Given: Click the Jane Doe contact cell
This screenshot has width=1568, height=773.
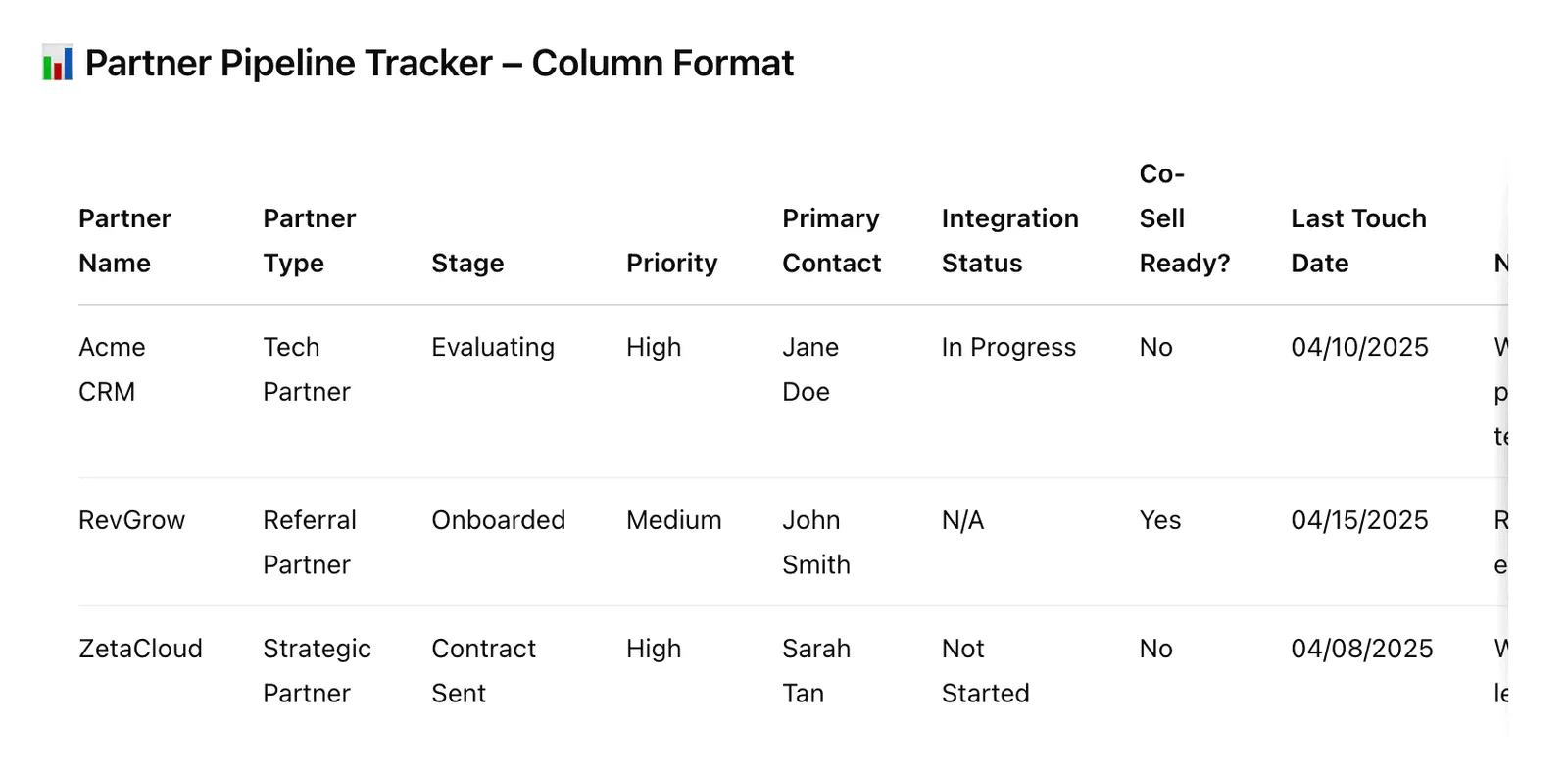Looking at the screenshot, I should [810, 369].
